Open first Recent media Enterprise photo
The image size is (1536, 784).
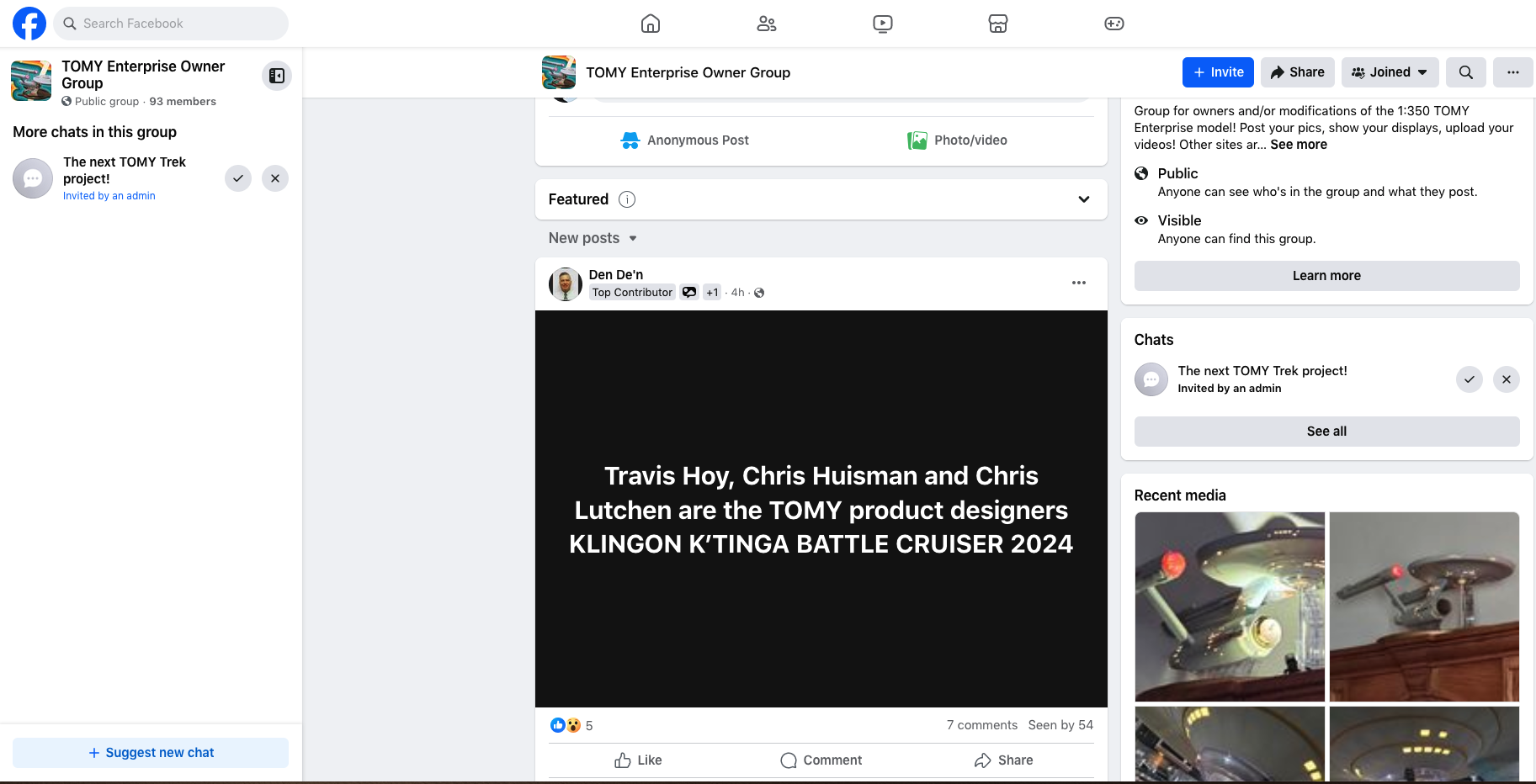coord(1230,607)
